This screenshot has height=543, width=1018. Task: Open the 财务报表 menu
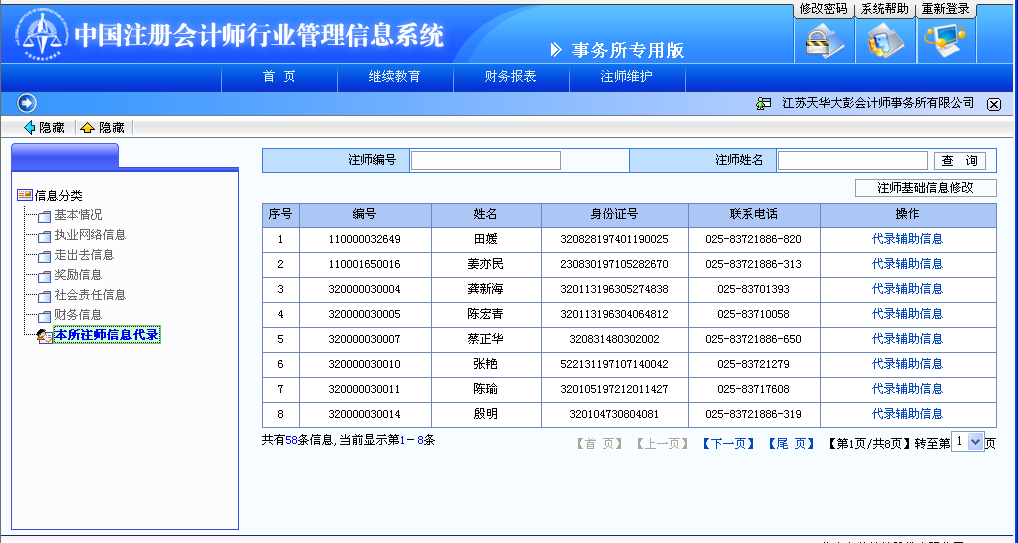click(x=511, y=77)
